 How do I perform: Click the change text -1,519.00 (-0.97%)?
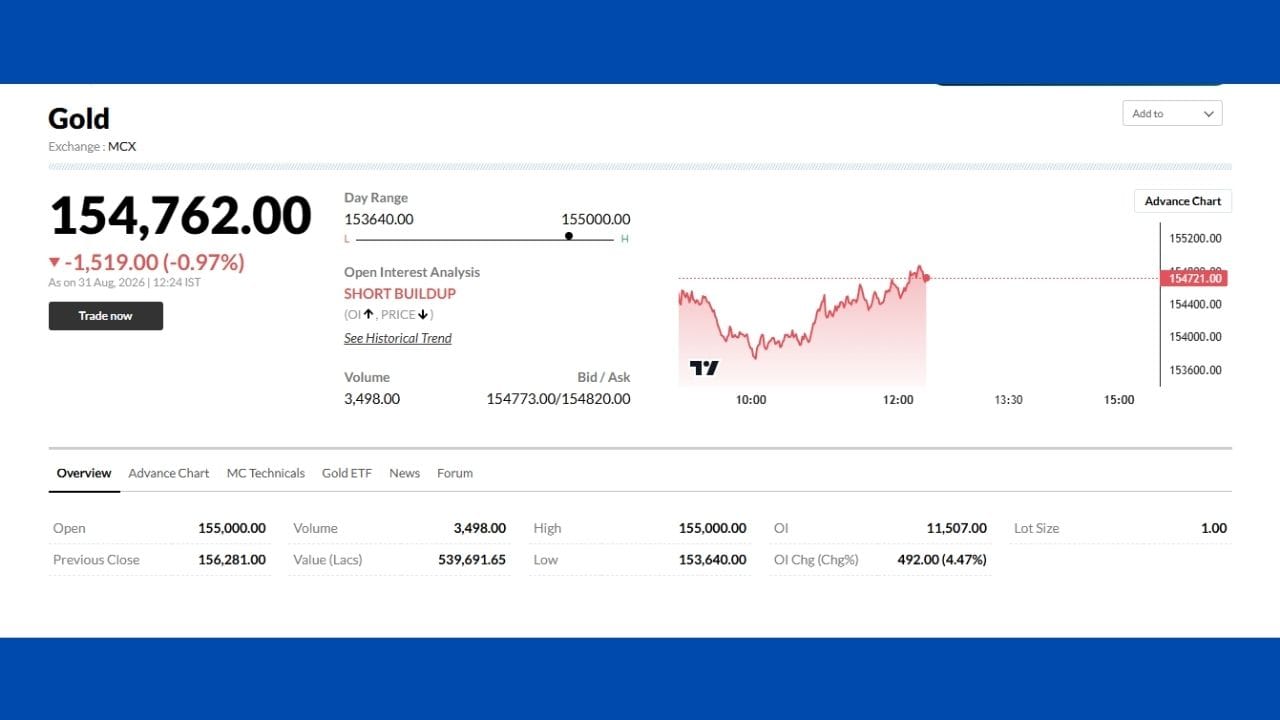tap(154, 263)
